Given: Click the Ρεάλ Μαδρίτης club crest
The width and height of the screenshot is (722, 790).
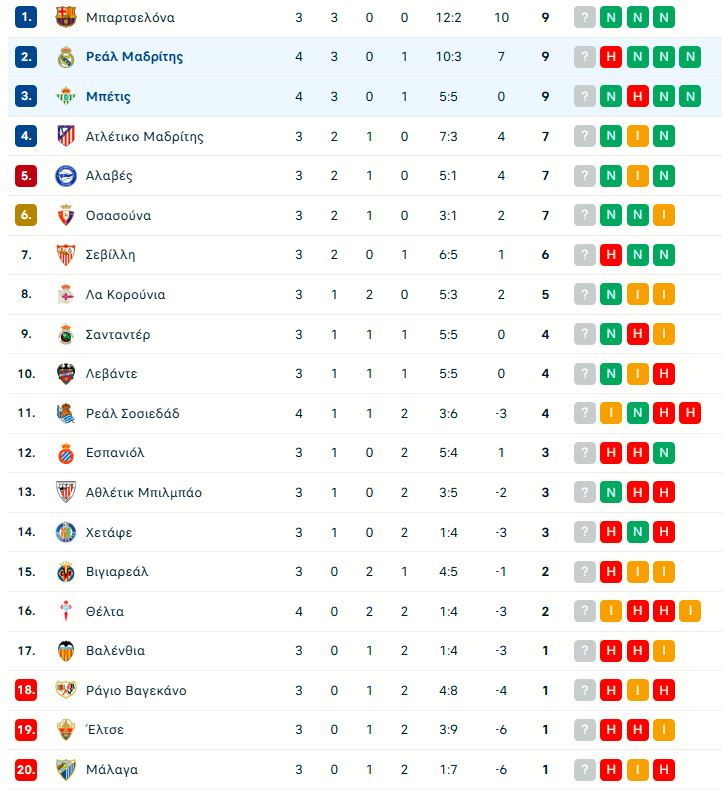Looking at the screenshot, I should tap(65, 57).
